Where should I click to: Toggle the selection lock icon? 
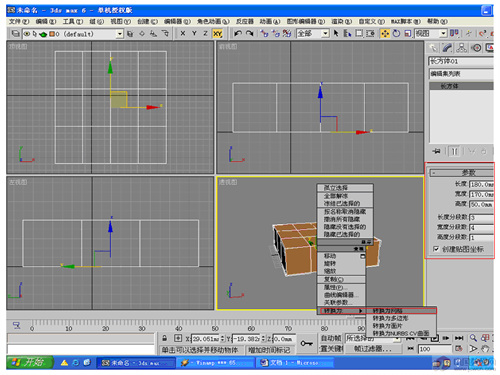tap(165, 338)
